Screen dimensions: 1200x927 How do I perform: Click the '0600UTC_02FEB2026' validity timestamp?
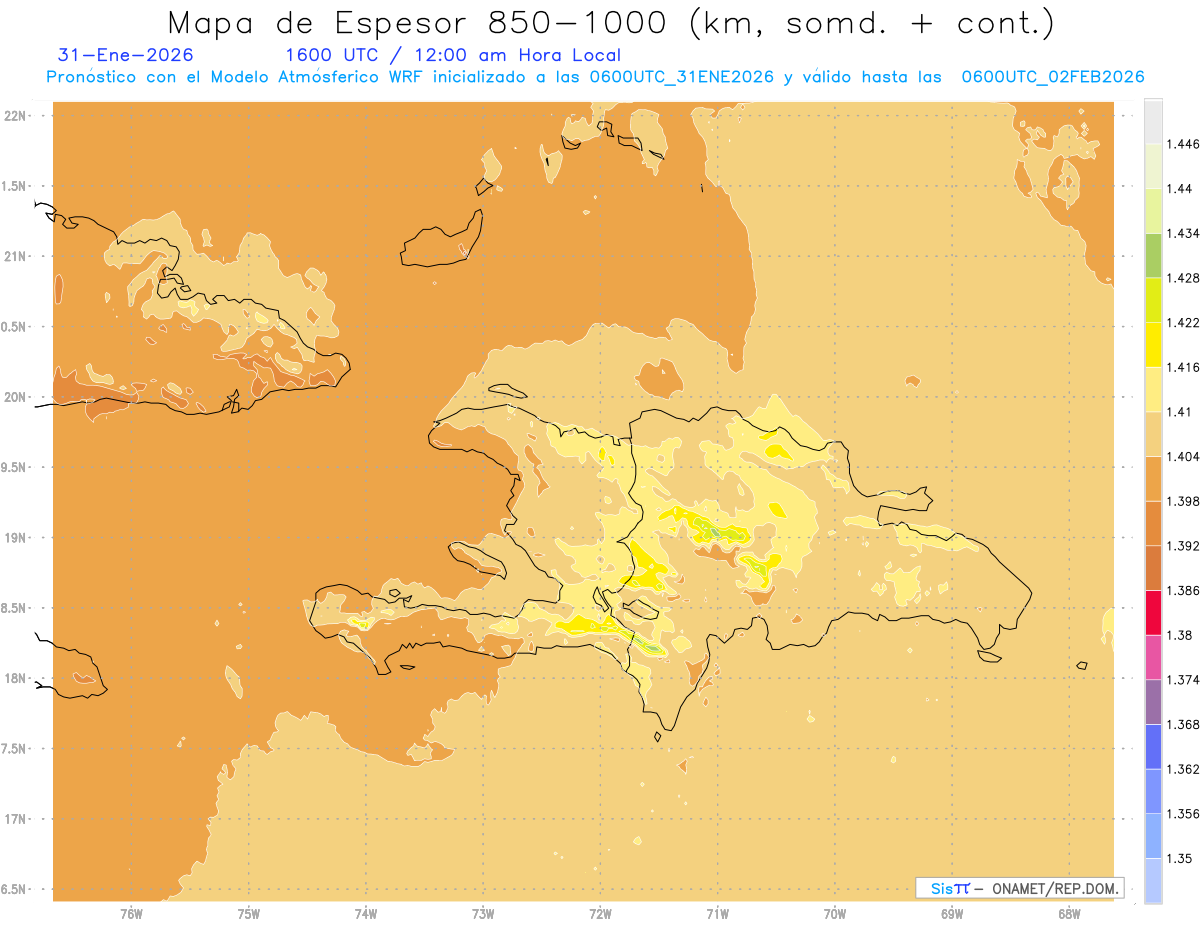tap(1053, 77)
